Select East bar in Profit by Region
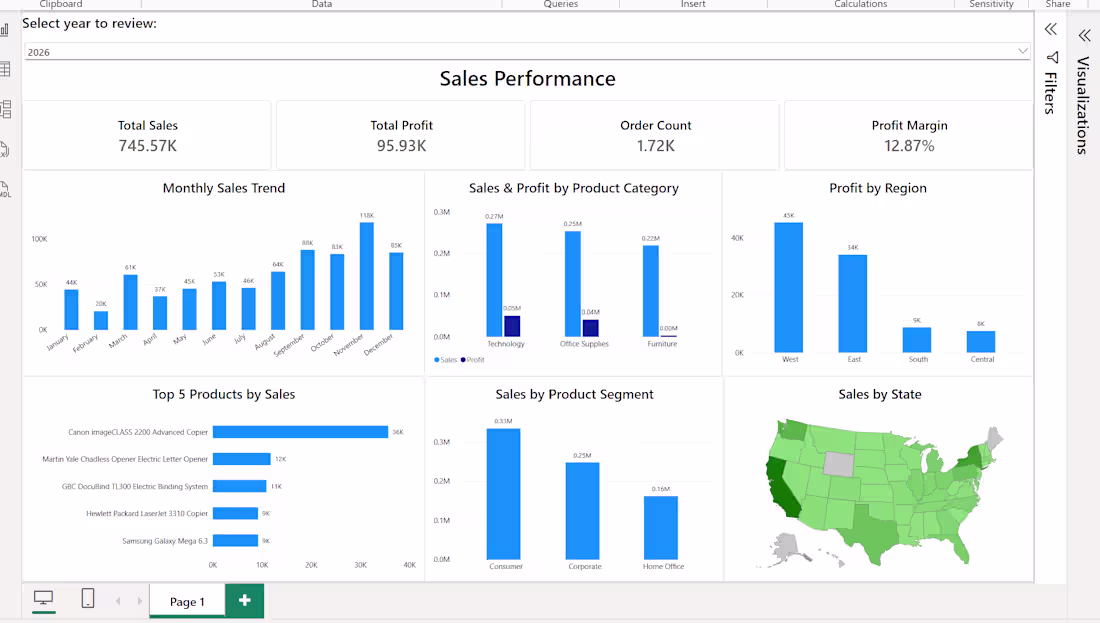Image resolution: width=1100 pixels, height=623 pixels. point(853,304)
